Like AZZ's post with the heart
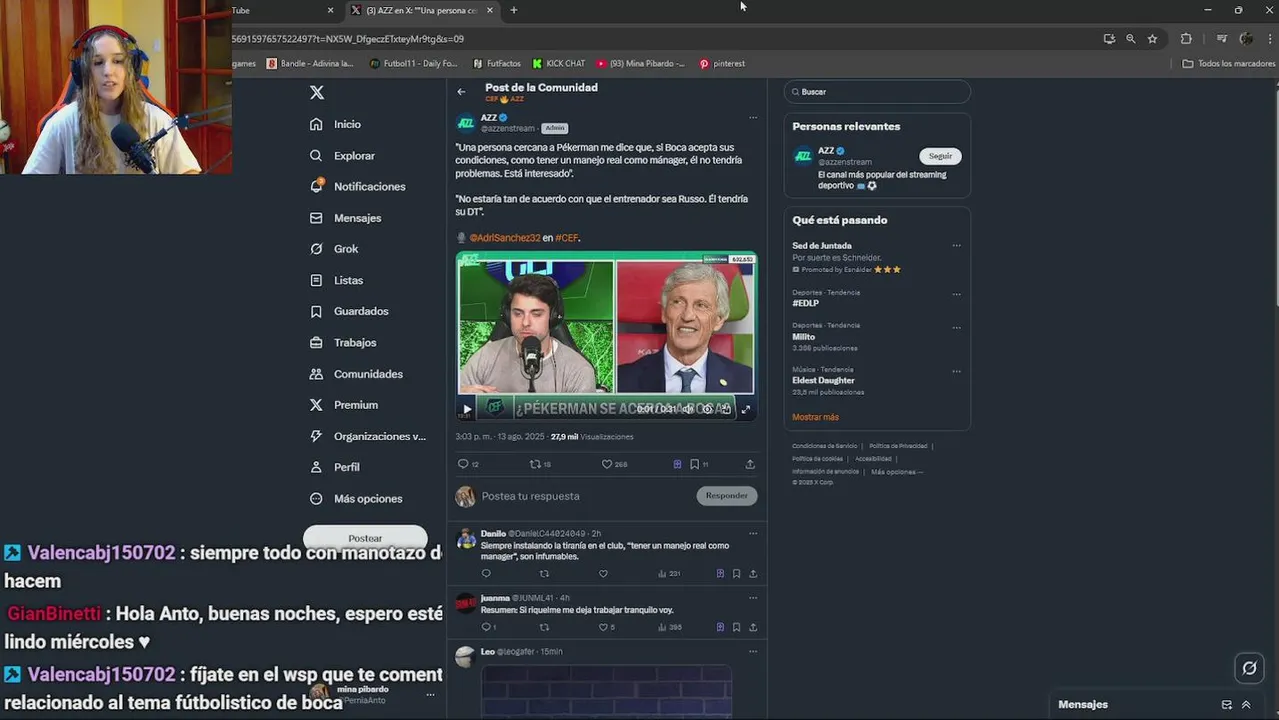The image size is (1279, 720). (606, 464)
